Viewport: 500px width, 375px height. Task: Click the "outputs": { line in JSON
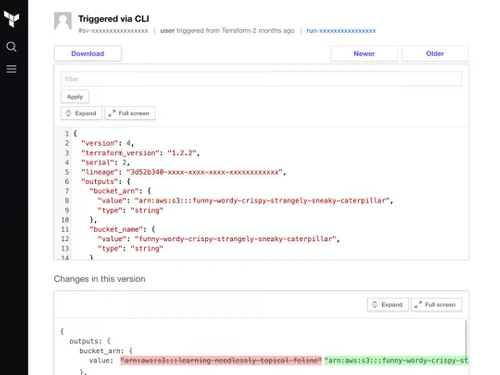(106, 182)
